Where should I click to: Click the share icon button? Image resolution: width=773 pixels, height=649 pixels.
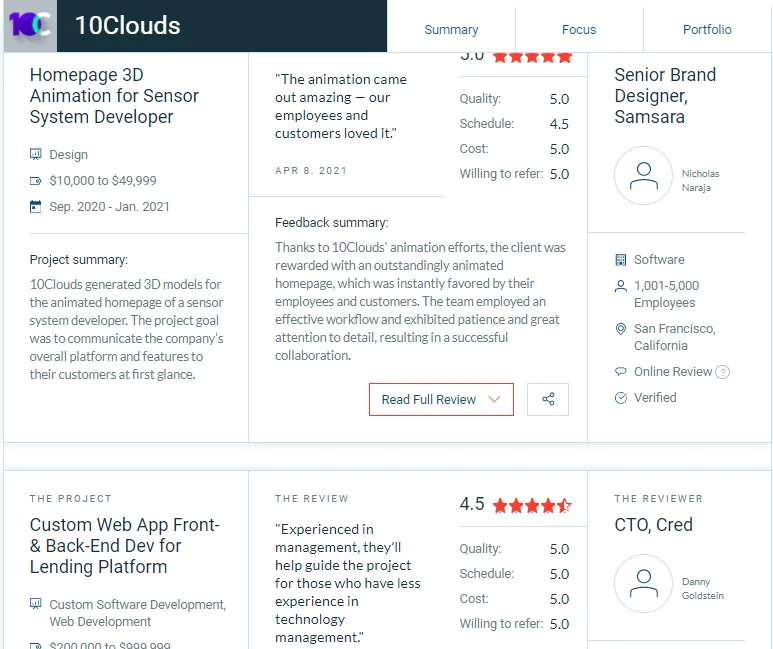548,399
